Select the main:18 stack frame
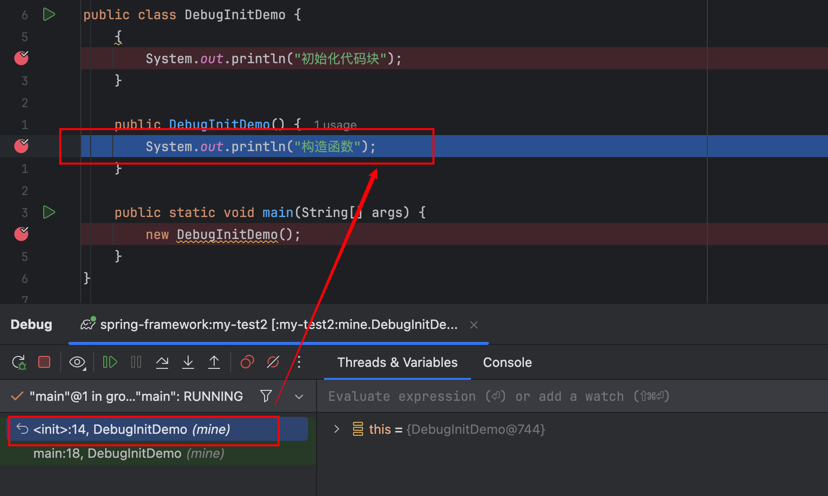Viewport: 828px width, 496px height. coord(128,453)
